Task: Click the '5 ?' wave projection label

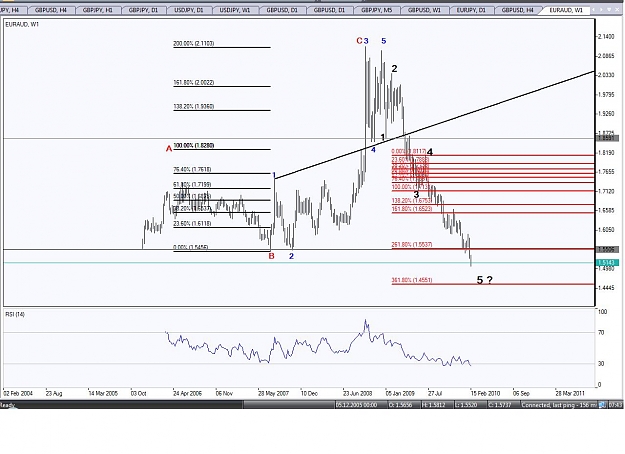Action: [x=485, y=280]
